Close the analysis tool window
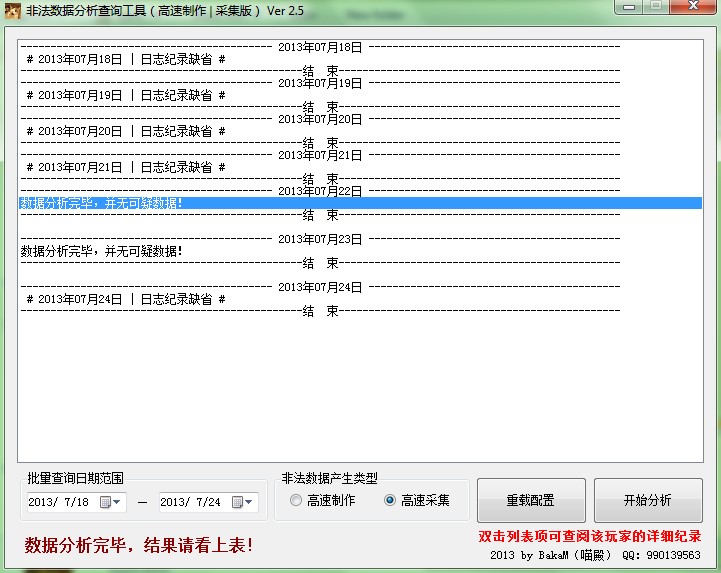721x573 pixels. point(691,7)
